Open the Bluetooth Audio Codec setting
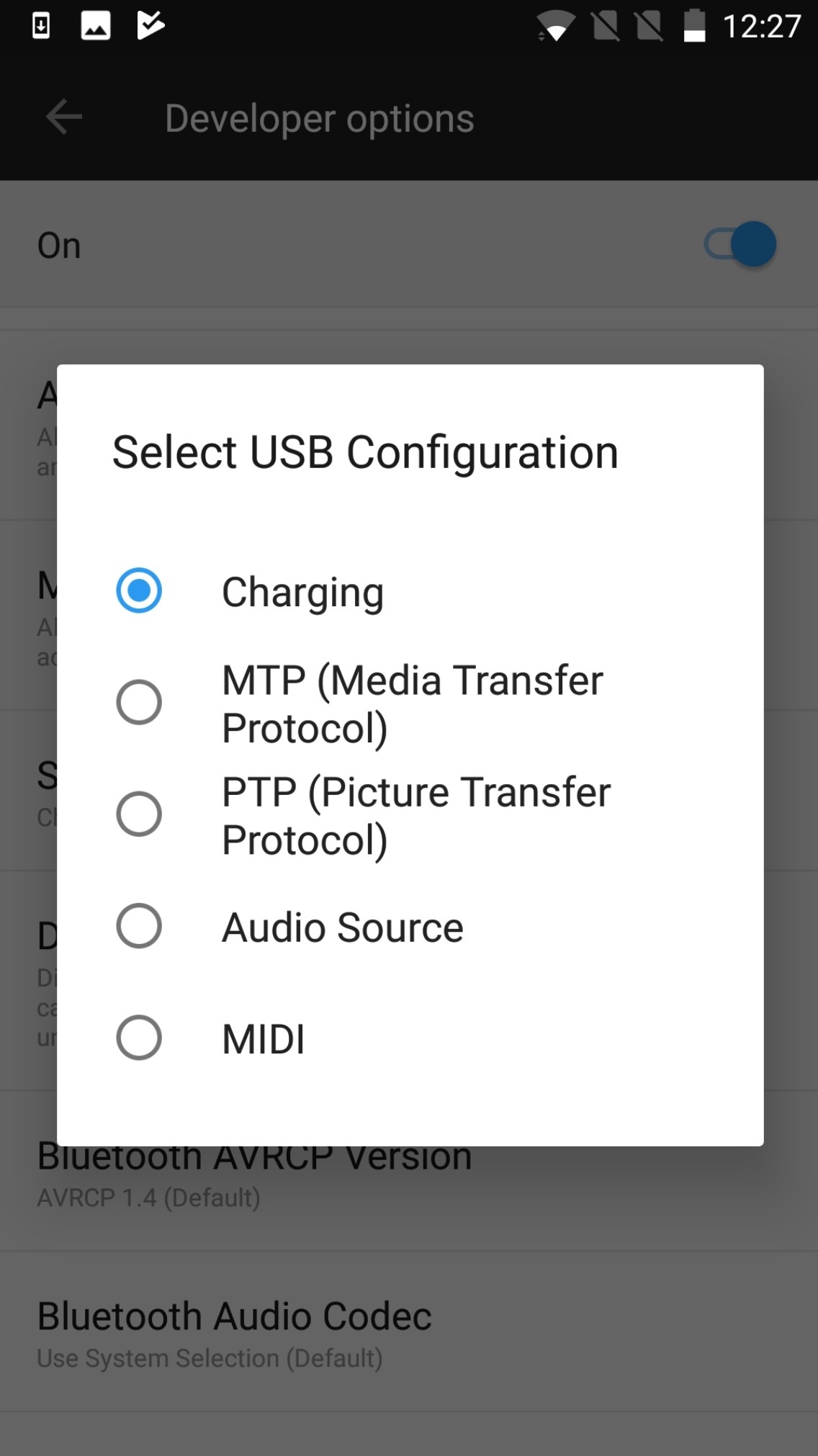This screenshot has width=818, height=1456. (234, 1332)
